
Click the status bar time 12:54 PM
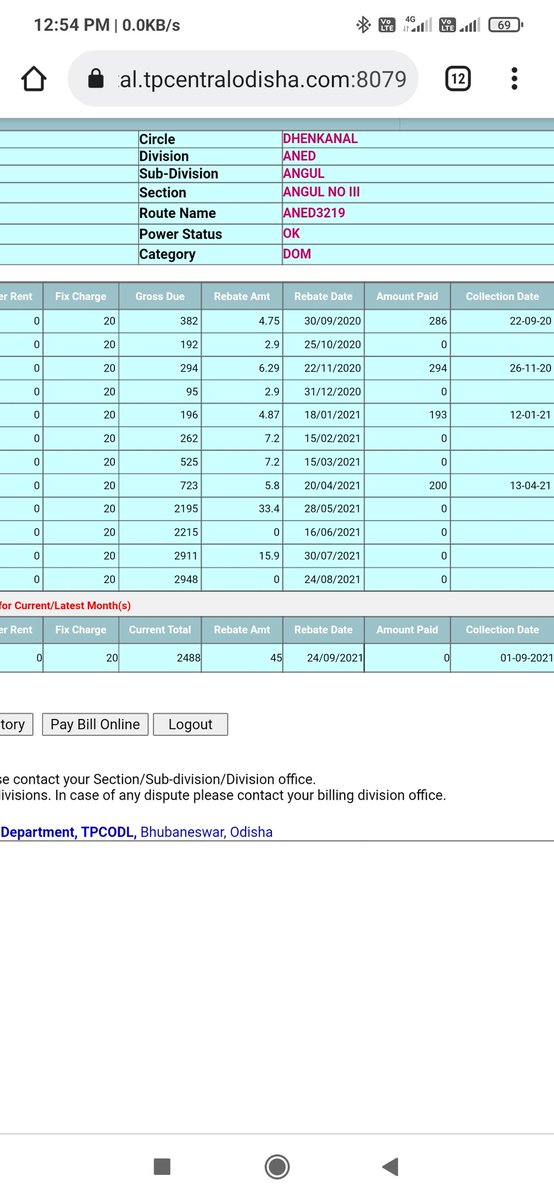click(71, 25)
